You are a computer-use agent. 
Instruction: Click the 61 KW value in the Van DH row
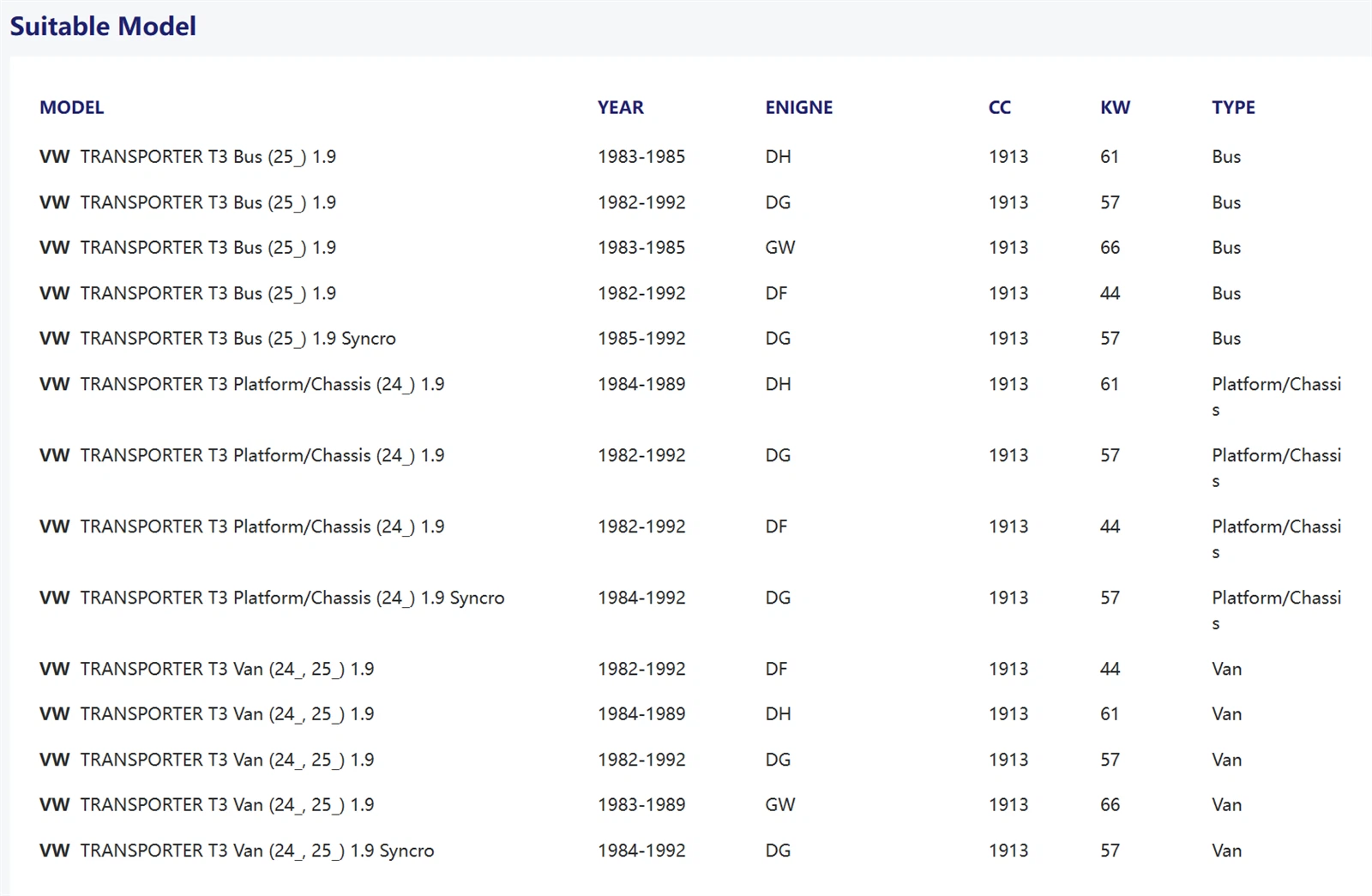point(1110,714)
